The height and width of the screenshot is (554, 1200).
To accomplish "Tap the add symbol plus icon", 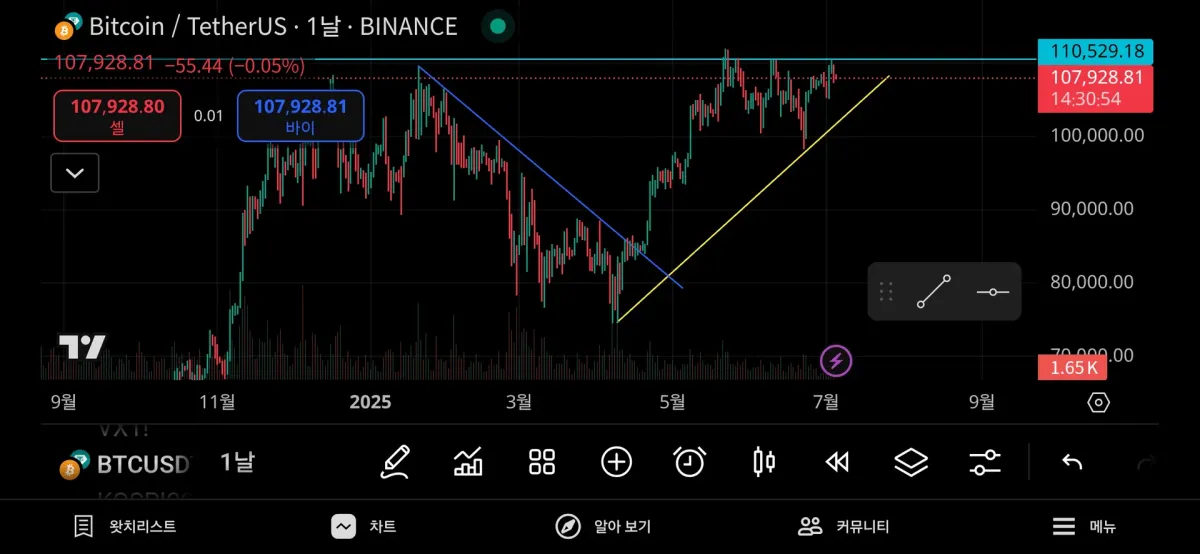I will 616,462.
